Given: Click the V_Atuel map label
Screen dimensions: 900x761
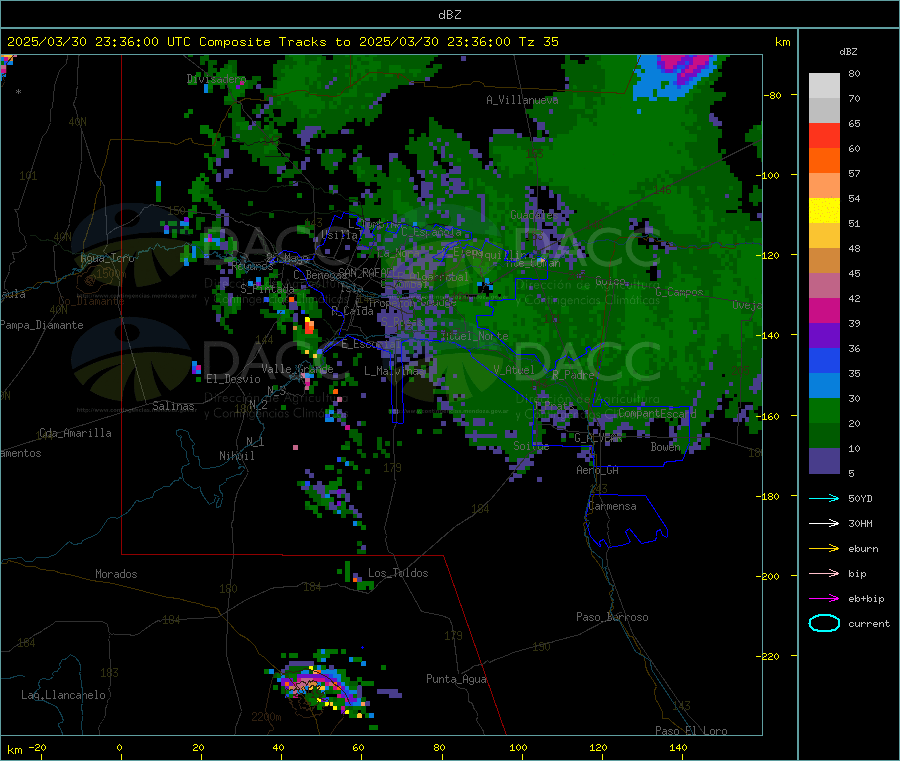Looking at the screenshot, I should (514, 370).
